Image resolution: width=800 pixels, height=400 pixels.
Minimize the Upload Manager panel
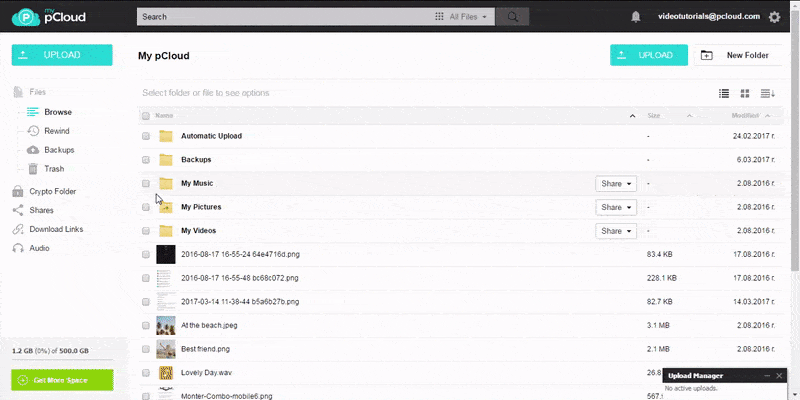[x=767, y=376]
